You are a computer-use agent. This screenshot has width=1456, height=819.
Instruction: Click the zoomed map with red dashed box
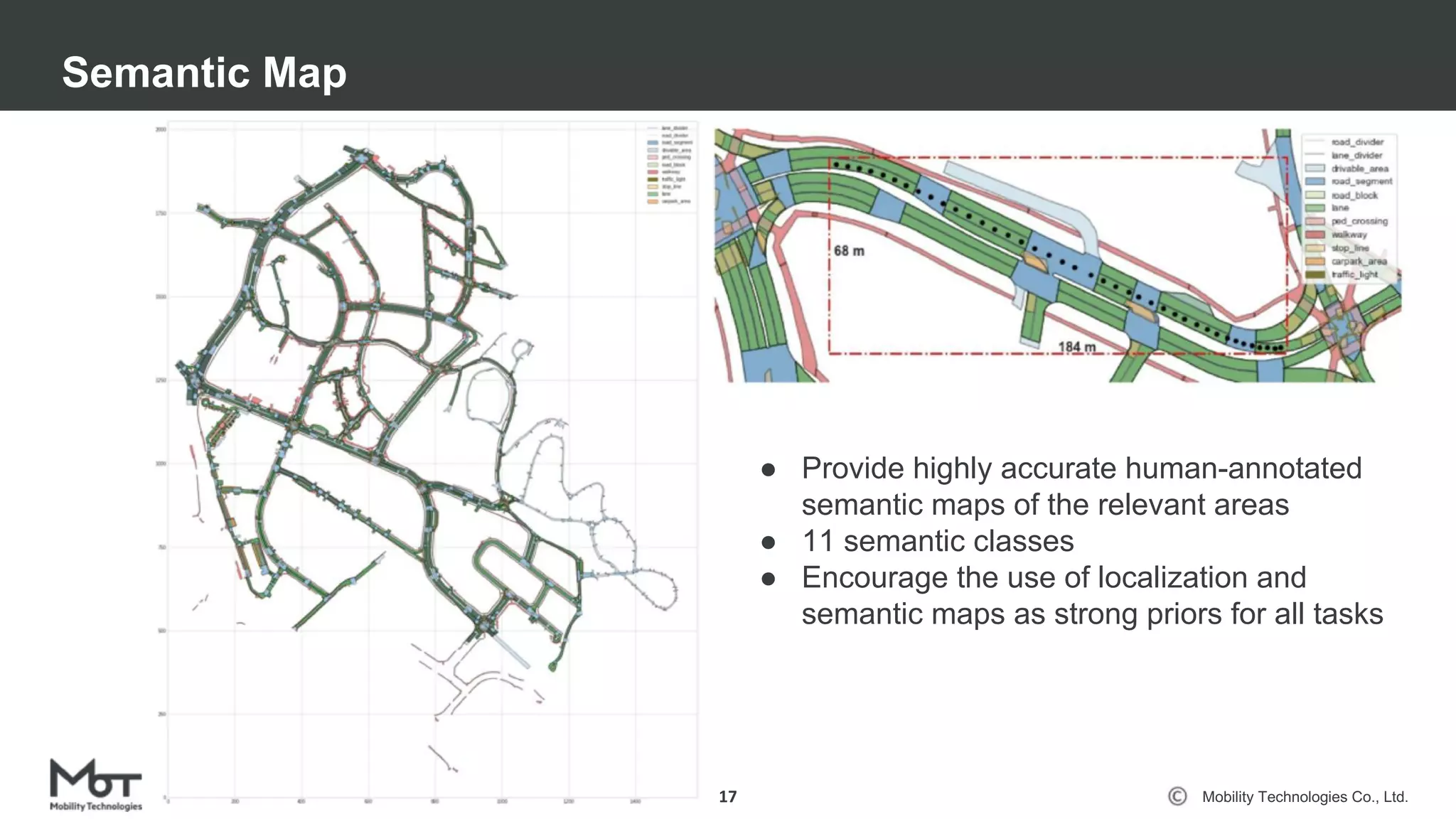point(1057,256)
